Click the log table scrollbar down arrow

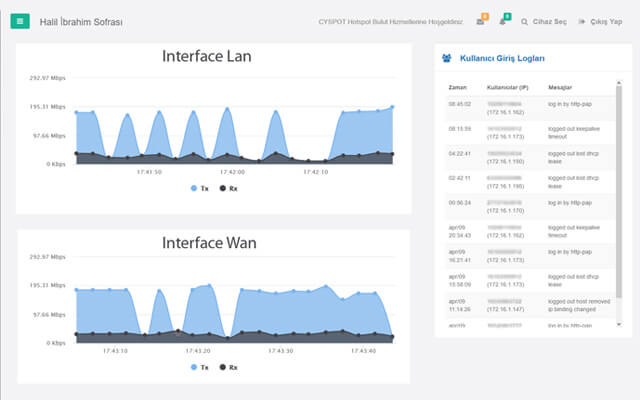619,324
